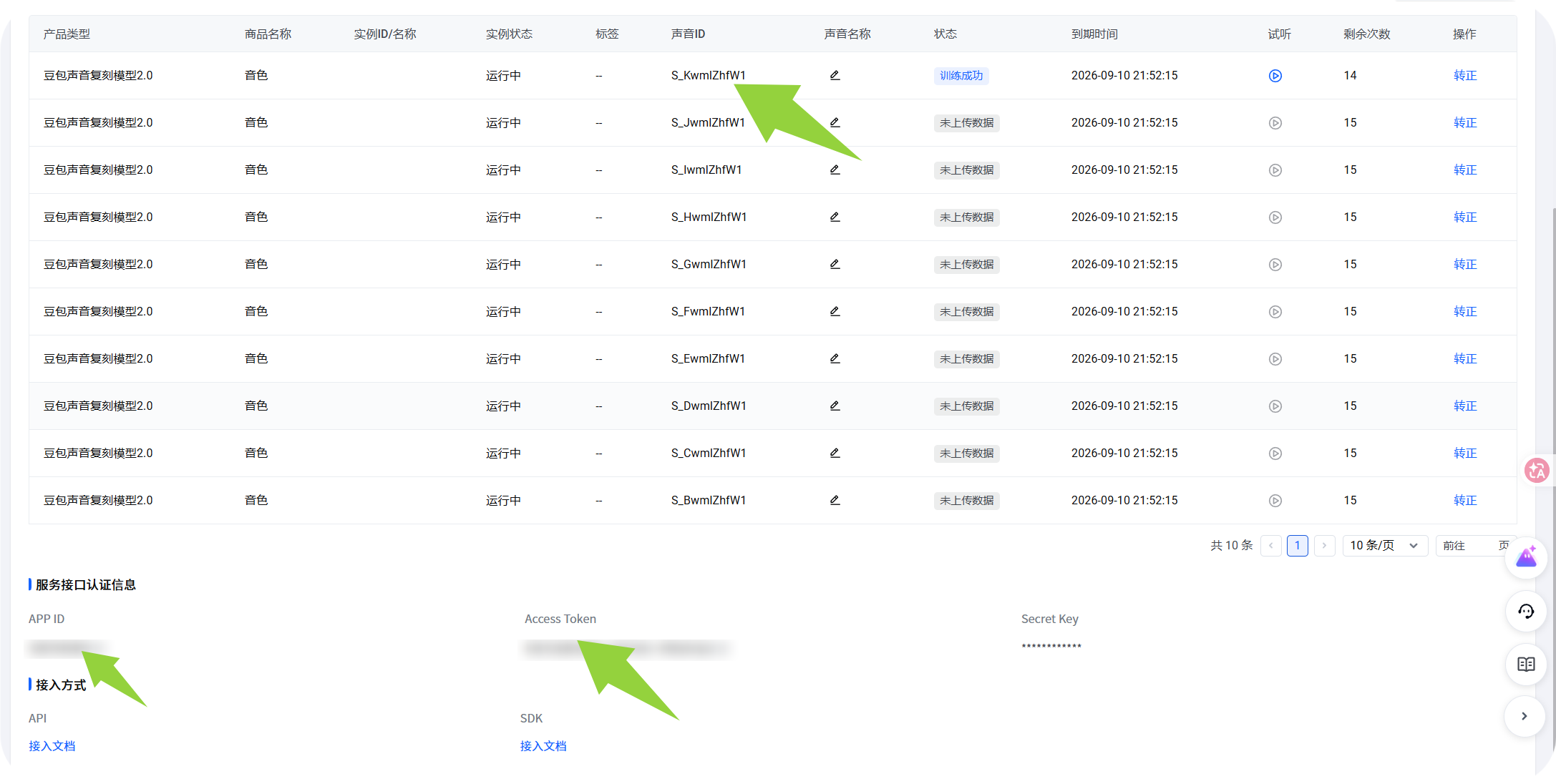Open the translate floating icon

(x=1537, y=471)
